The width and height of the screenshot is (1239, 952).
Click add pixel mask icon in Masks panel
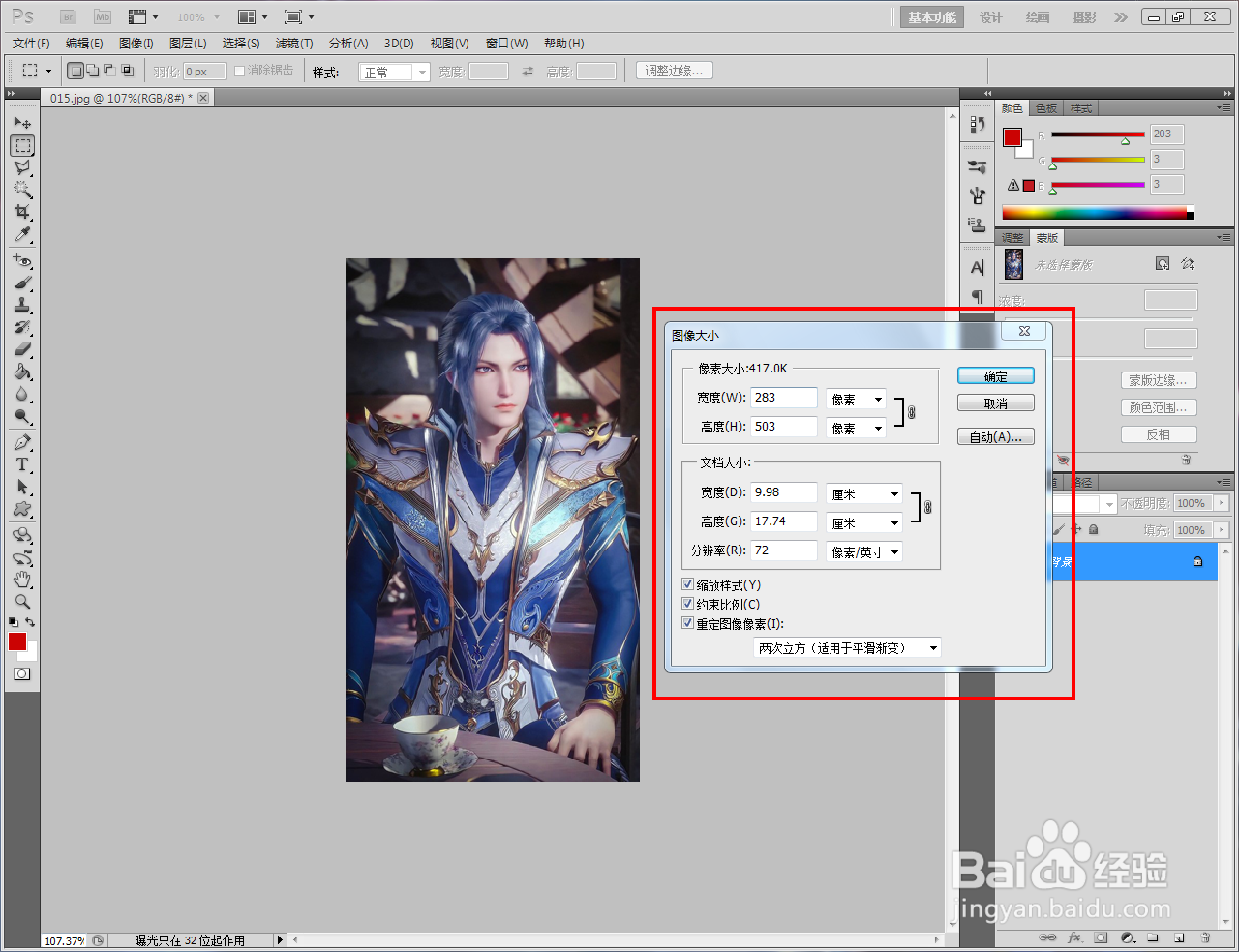tap(1163, 263)
